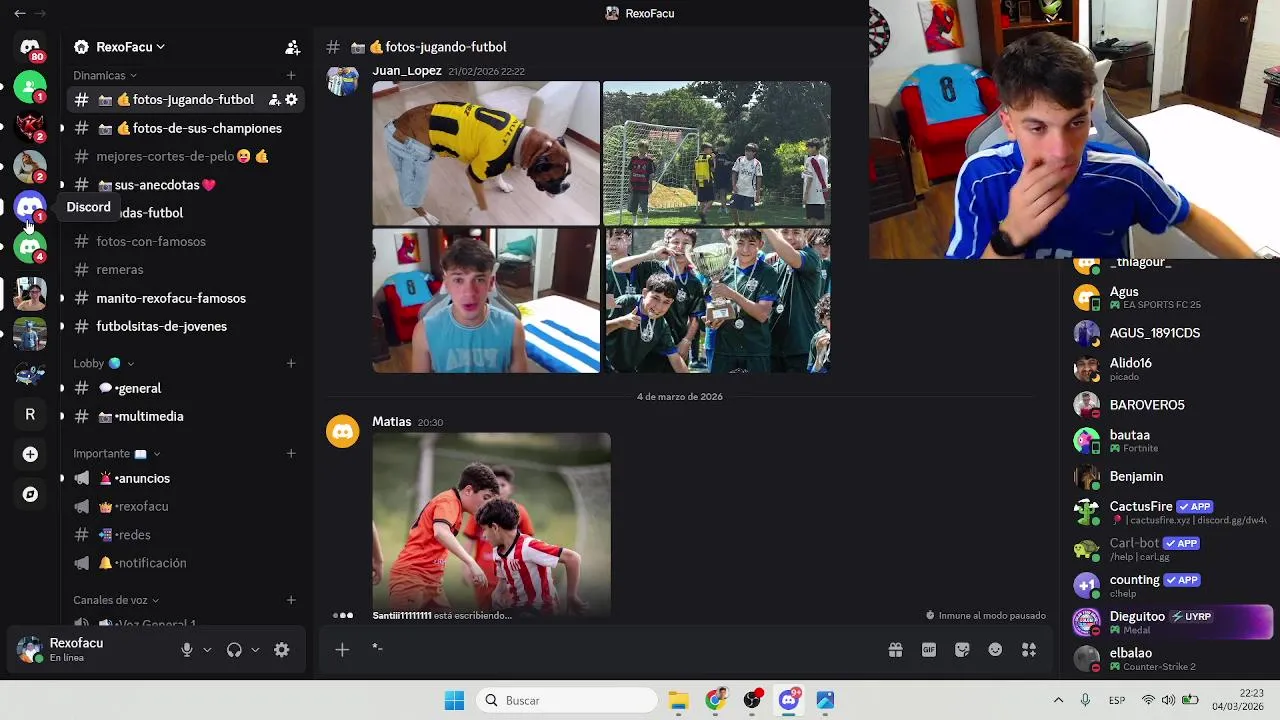Open the green Discord-logo server with badge 4
This screenshot has width=1280, height=720.
(x=30, y=247)
